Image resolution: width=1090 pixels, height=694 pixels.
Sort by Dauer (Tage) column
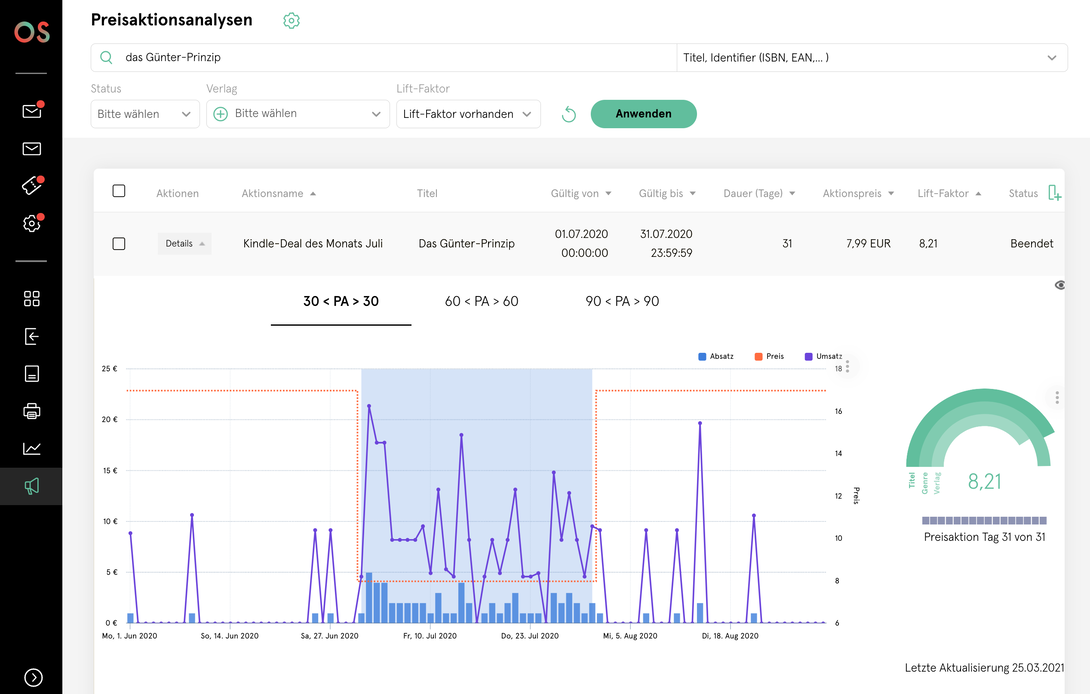coord(759,193)
